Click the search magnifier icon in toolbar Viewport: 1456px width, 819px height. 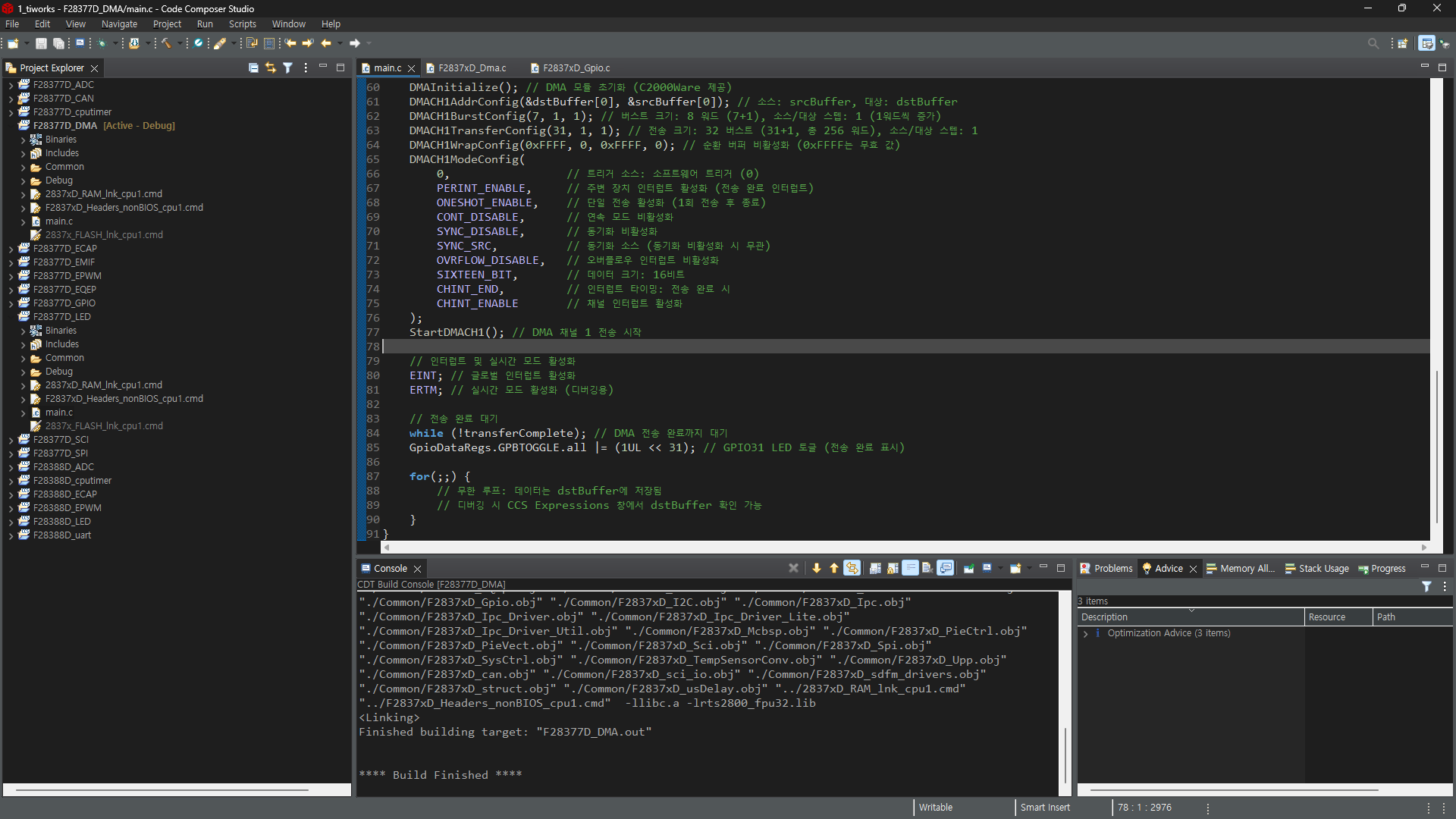tap(1373, 43)
